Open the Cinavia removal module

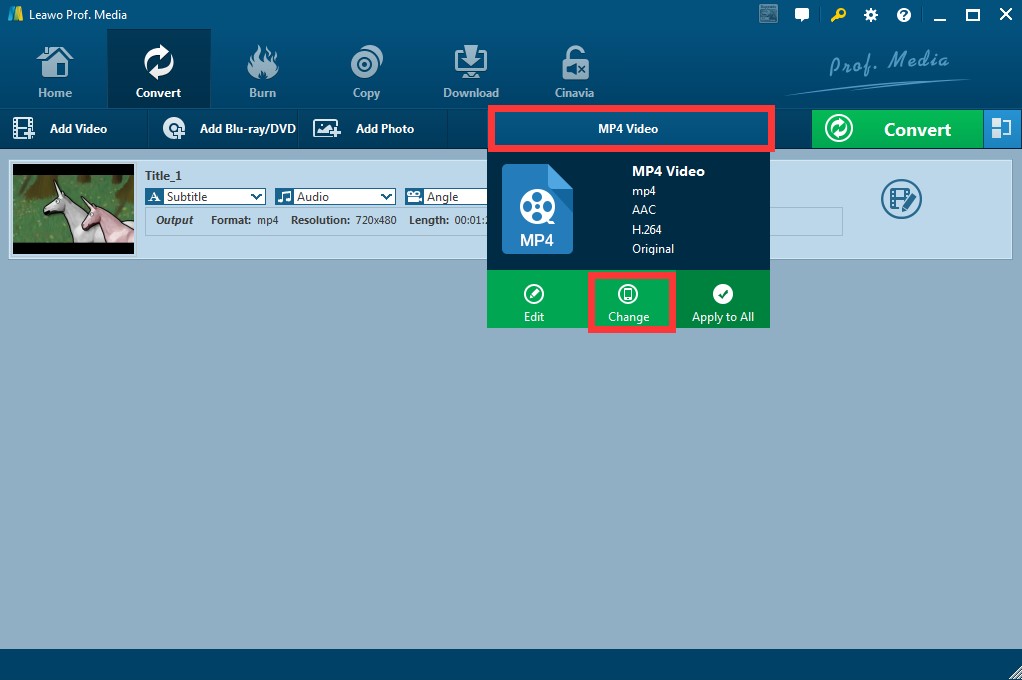[x=574, y=72]
